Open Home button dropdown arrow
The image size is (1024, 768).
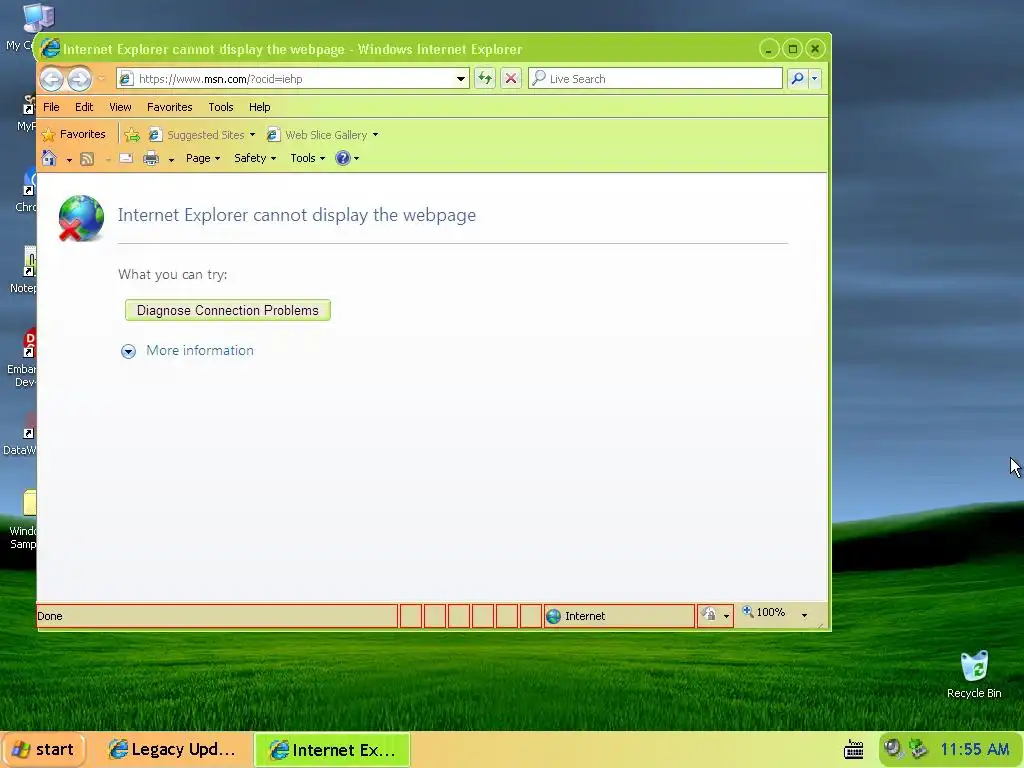(x=69, y=159)
